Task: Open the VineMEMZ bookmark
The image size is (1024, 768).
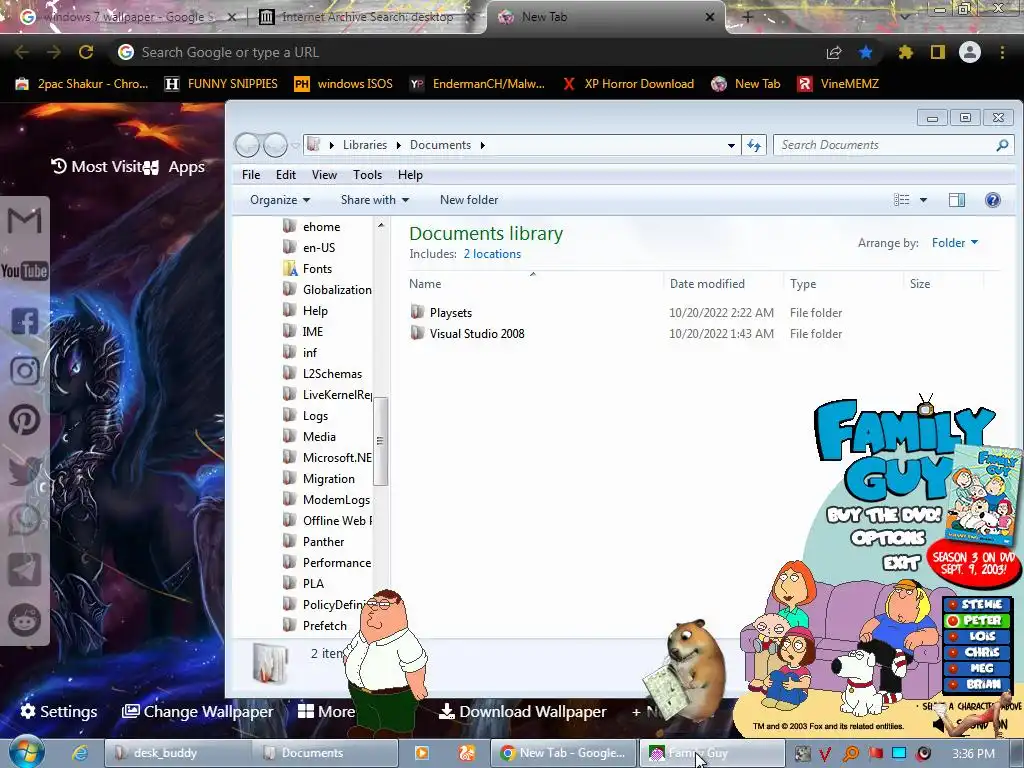Action: tap(839, 84)
